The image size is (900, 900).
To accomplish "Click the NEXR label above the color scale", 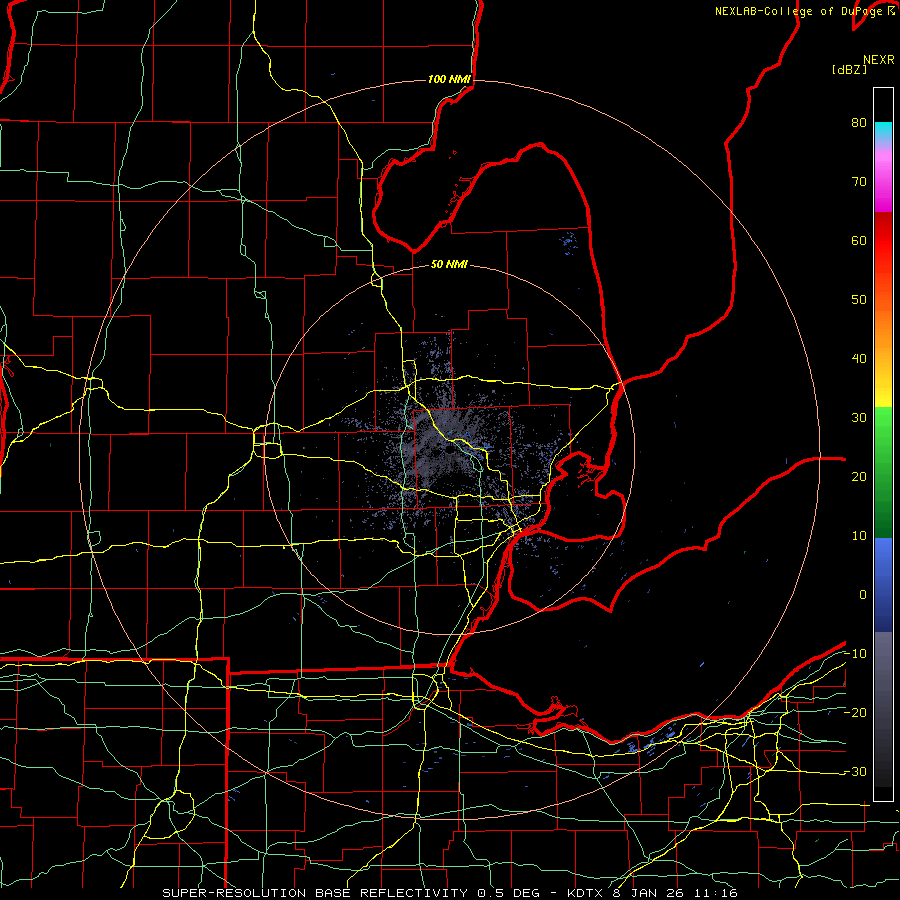I will tap(878, 60).
